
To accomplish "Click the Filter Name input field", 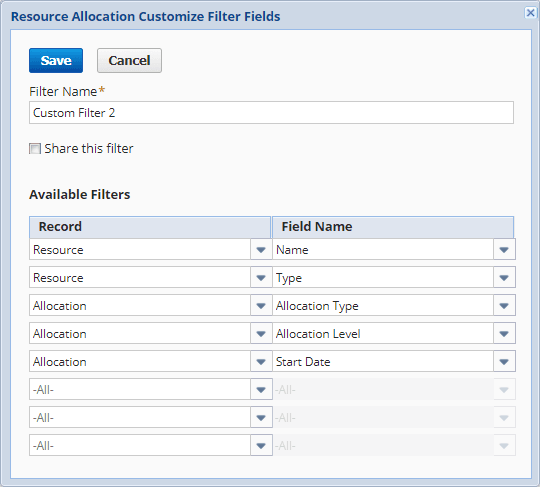I will 271,113.
